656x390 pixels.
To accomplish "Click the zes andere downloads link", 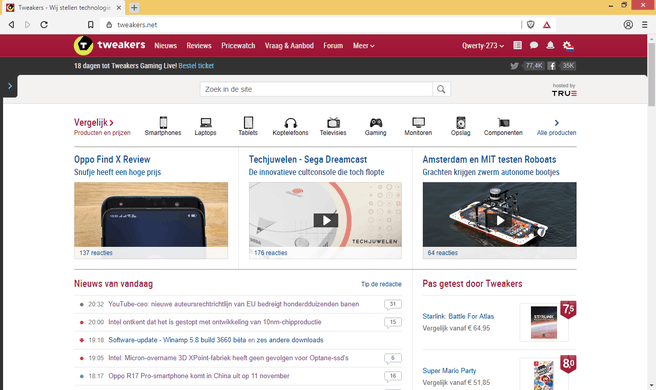I will 290,340.
